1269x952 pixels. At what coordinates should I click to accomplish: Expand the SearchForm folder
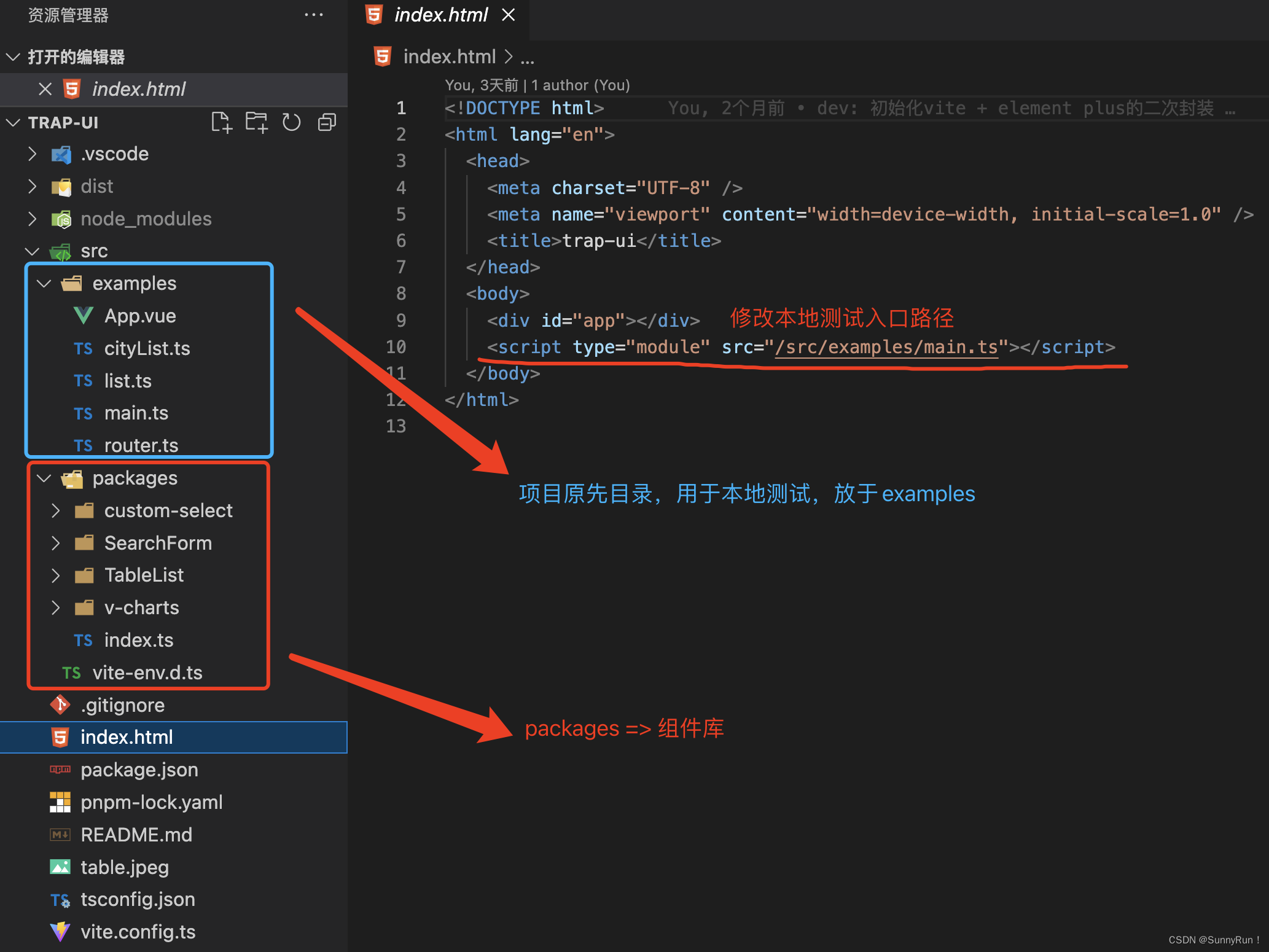(56, 543)
